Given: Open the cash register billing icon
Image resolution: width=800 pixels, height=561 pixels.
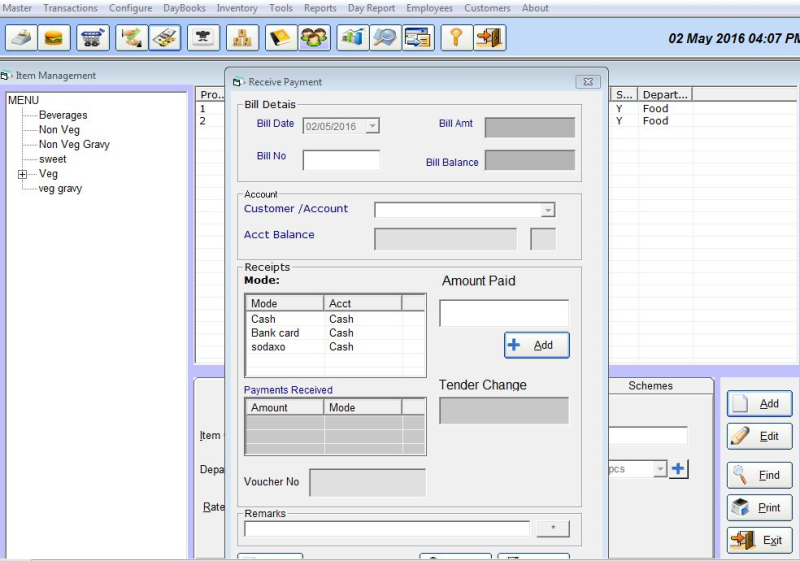Looking at the screenshot, I should 21,38.
